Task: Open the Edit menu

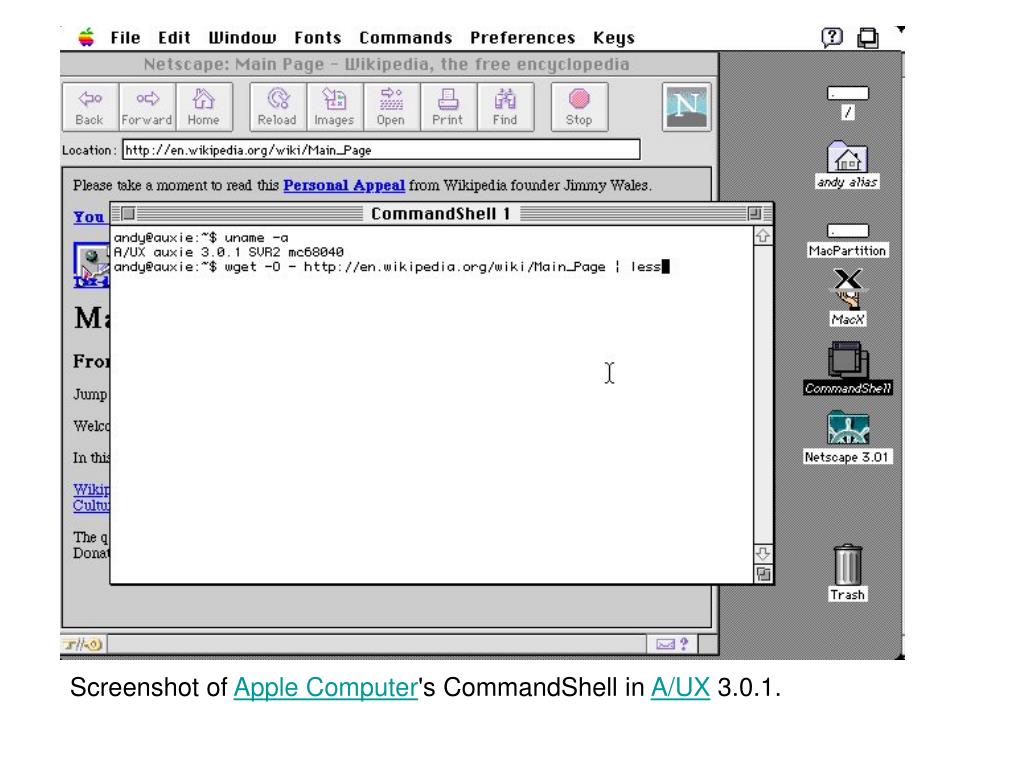Action: pyautogui.click(x=174, y=38)
